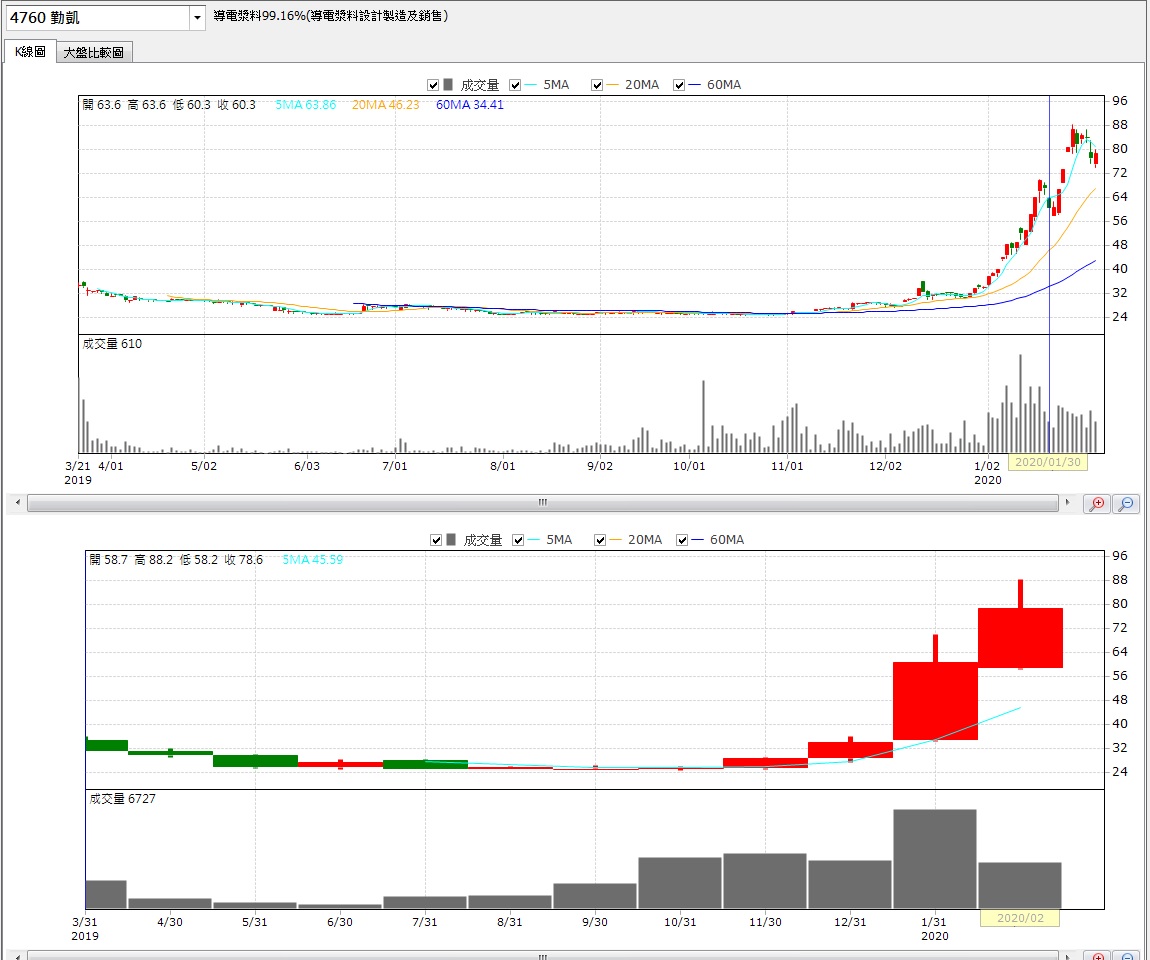Click left arrow of upper chart scrollbar
This screenshot has height=960, width=1150.
15,503
